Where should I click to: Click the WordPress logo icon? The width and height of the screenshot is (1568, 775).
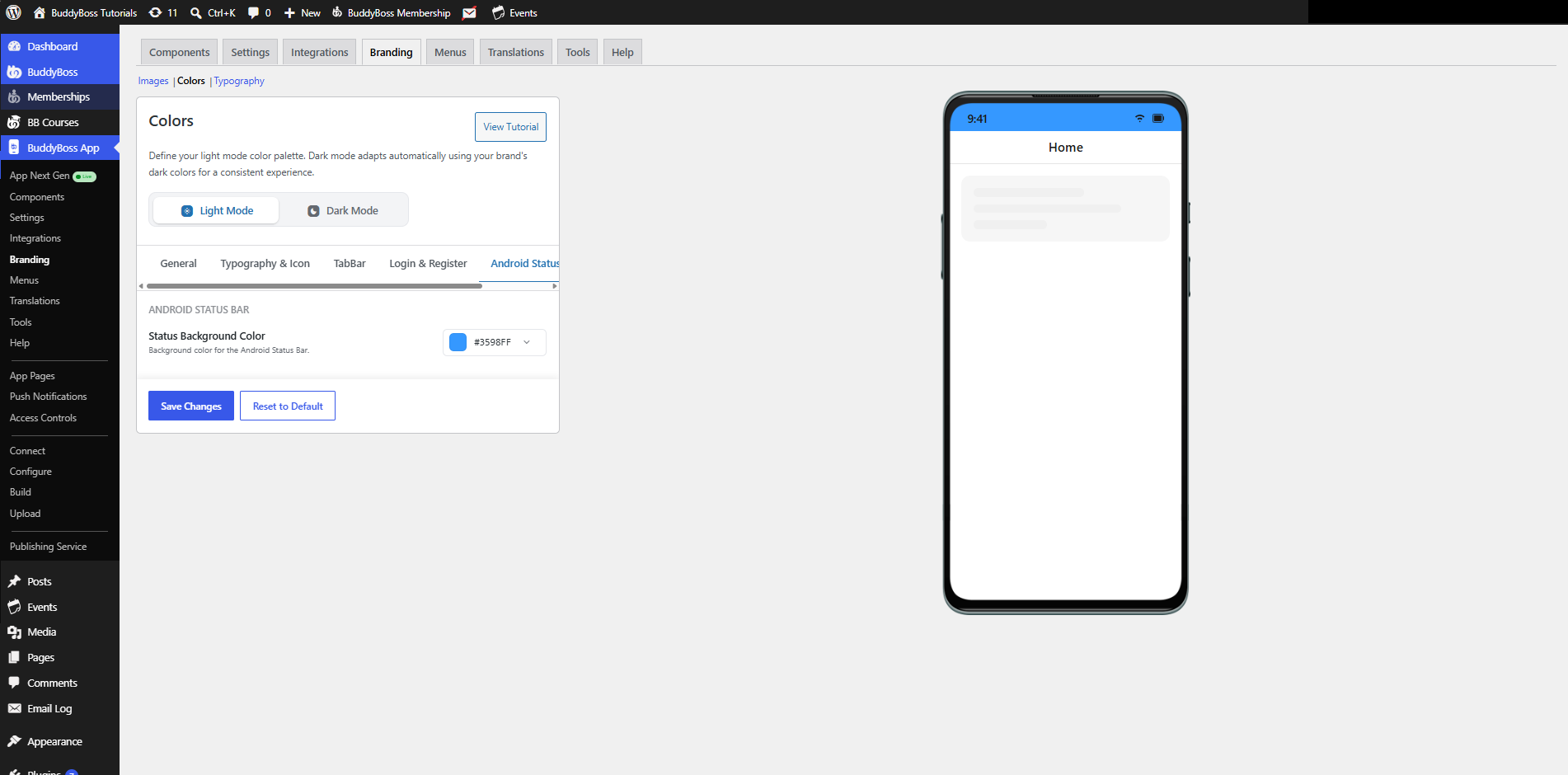(13, 12)
